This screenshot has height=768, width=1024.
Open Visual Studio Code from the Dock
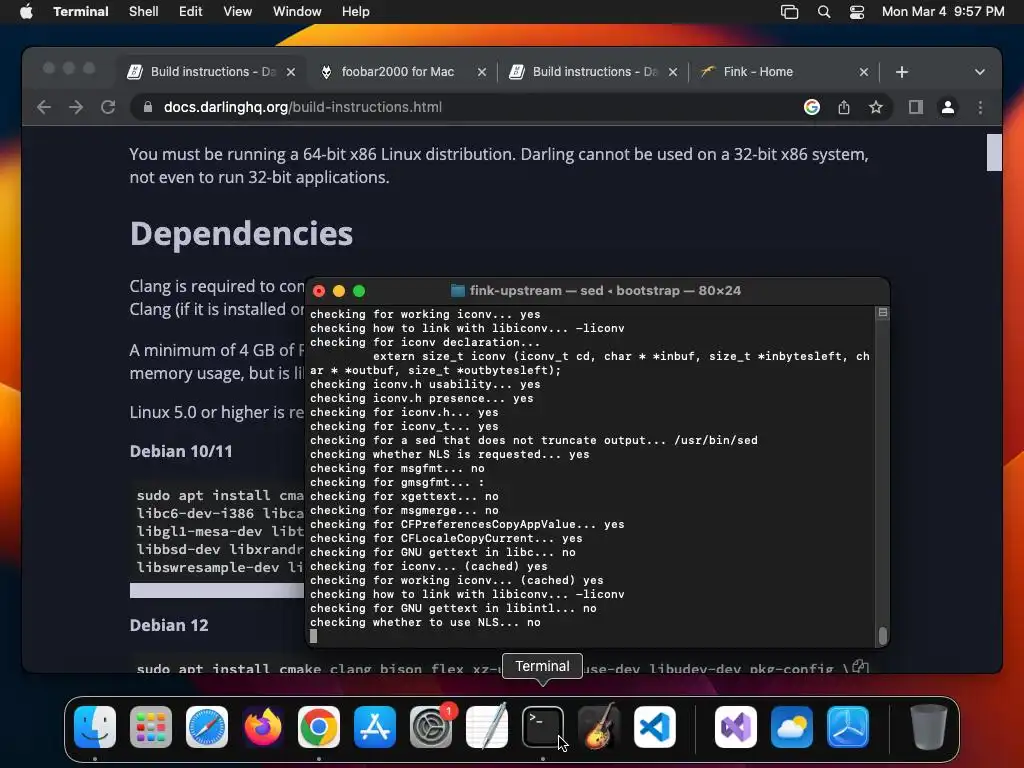[655, 727]
